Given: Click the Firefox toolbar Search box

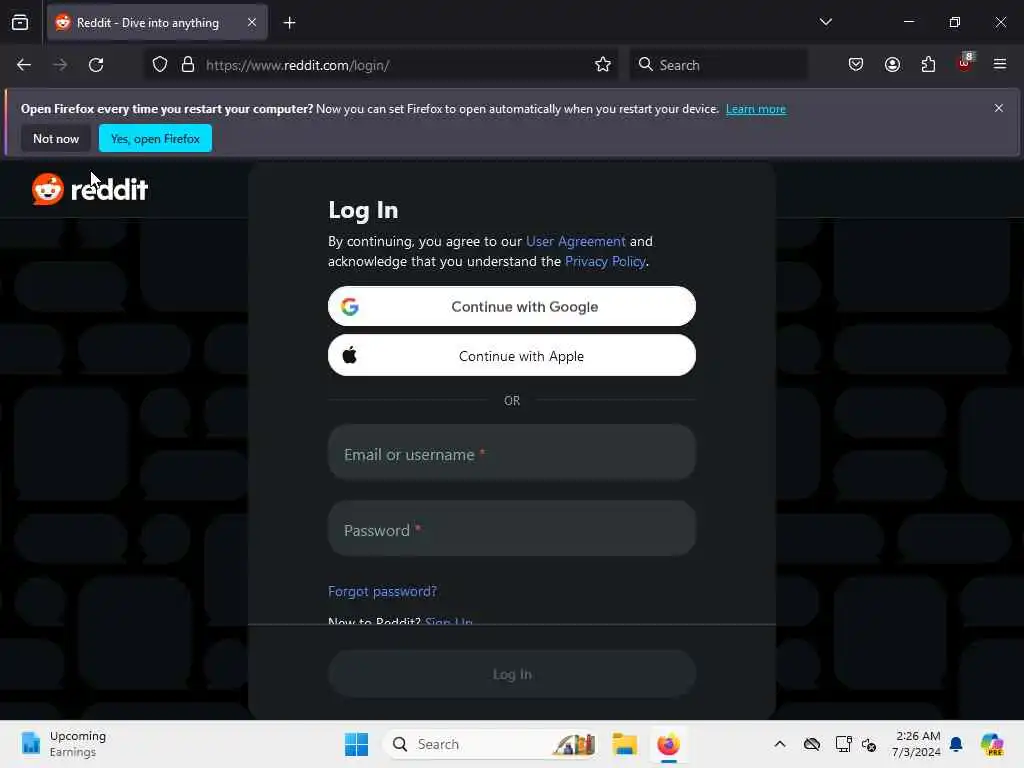Looking at the screenshot, I should [x=718, y=65].
